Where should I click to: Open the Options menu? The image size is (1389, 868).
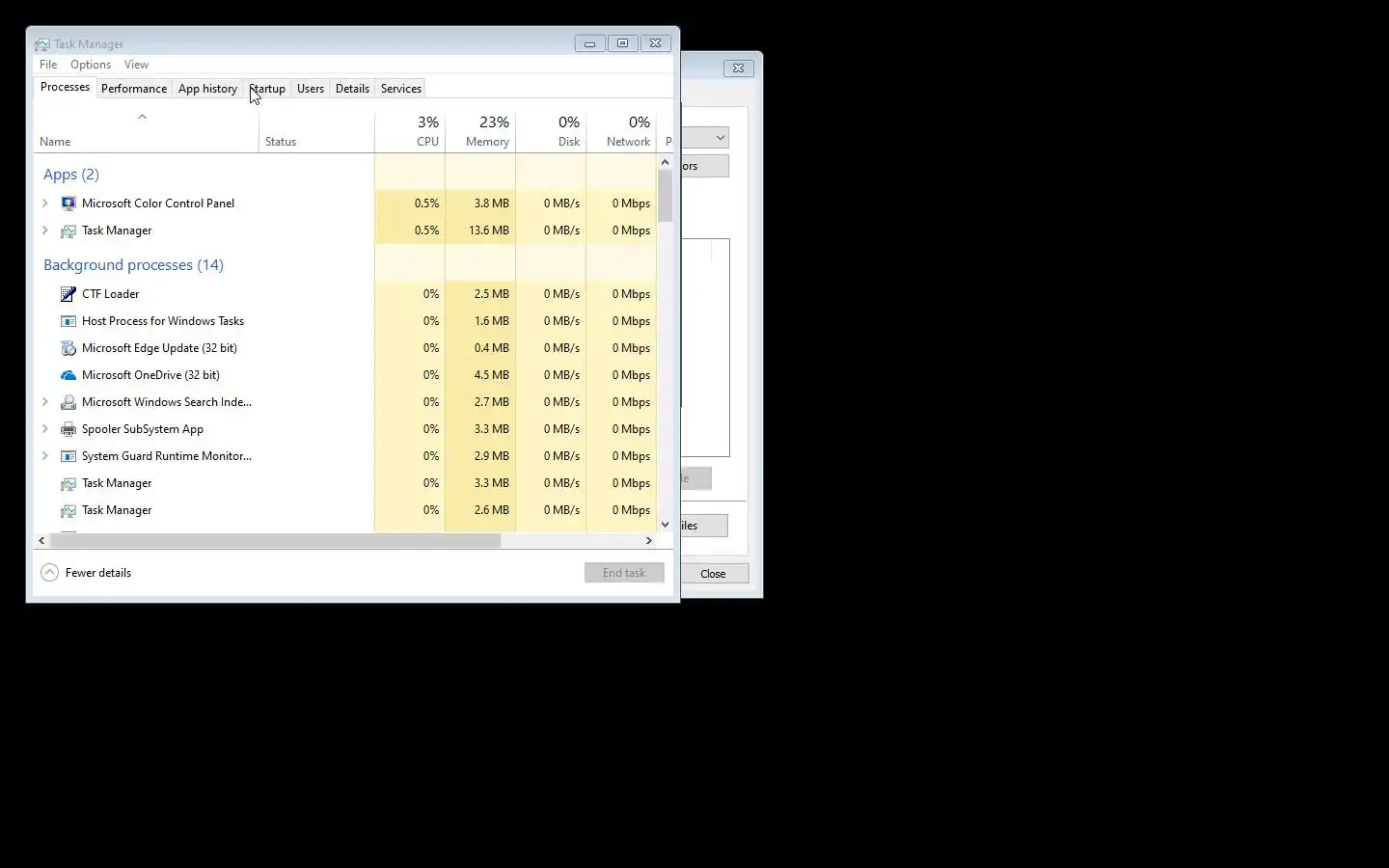(x=91, y=65)
